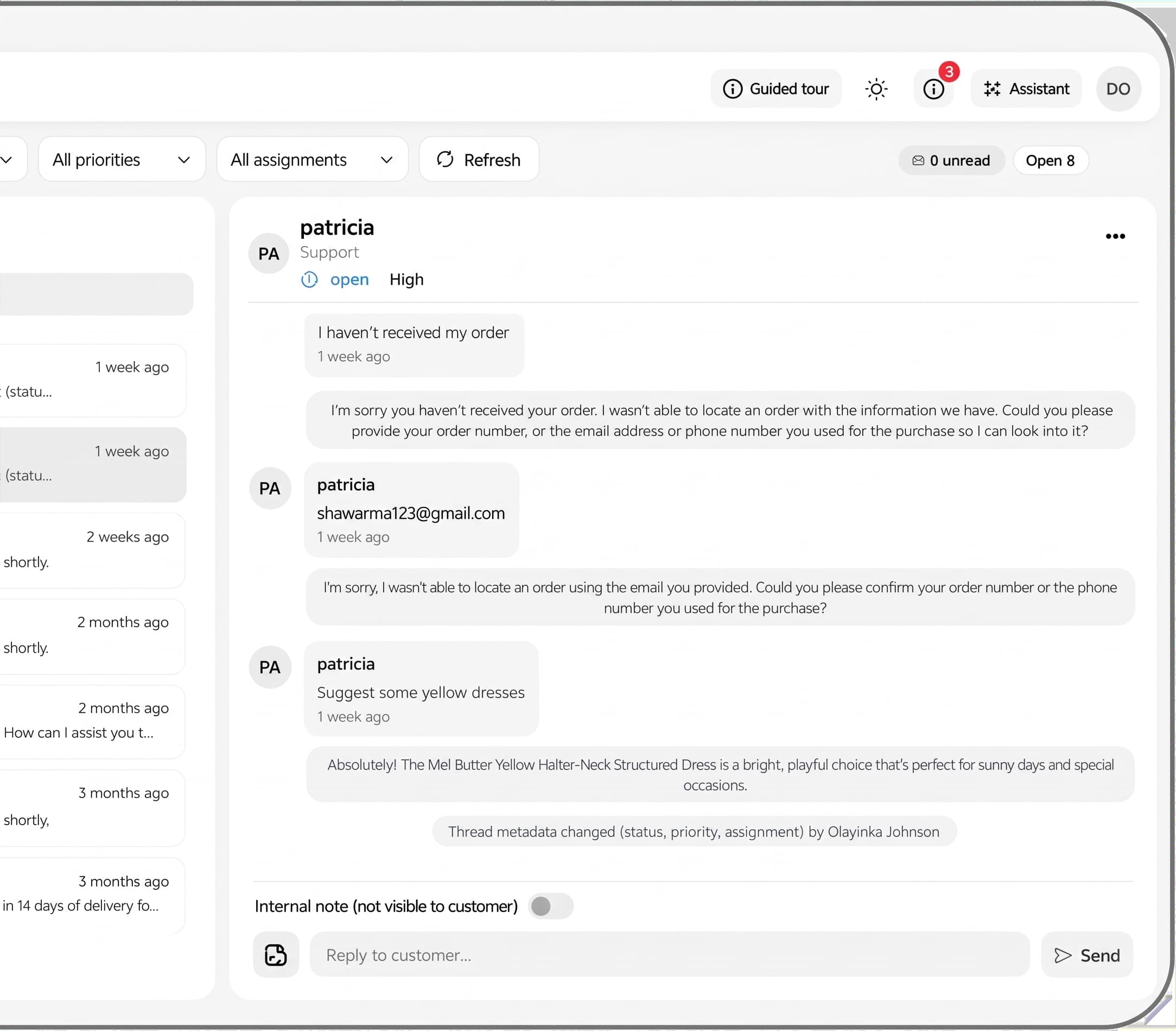Click the canned responses sticker icon
The width and height of the screenshot is (1176, 1031).
pyautogui.click(x=276, y=954)
